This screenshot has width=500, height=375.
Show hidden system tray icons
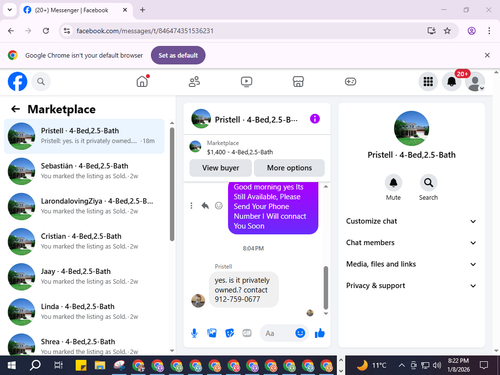[402, 365]
